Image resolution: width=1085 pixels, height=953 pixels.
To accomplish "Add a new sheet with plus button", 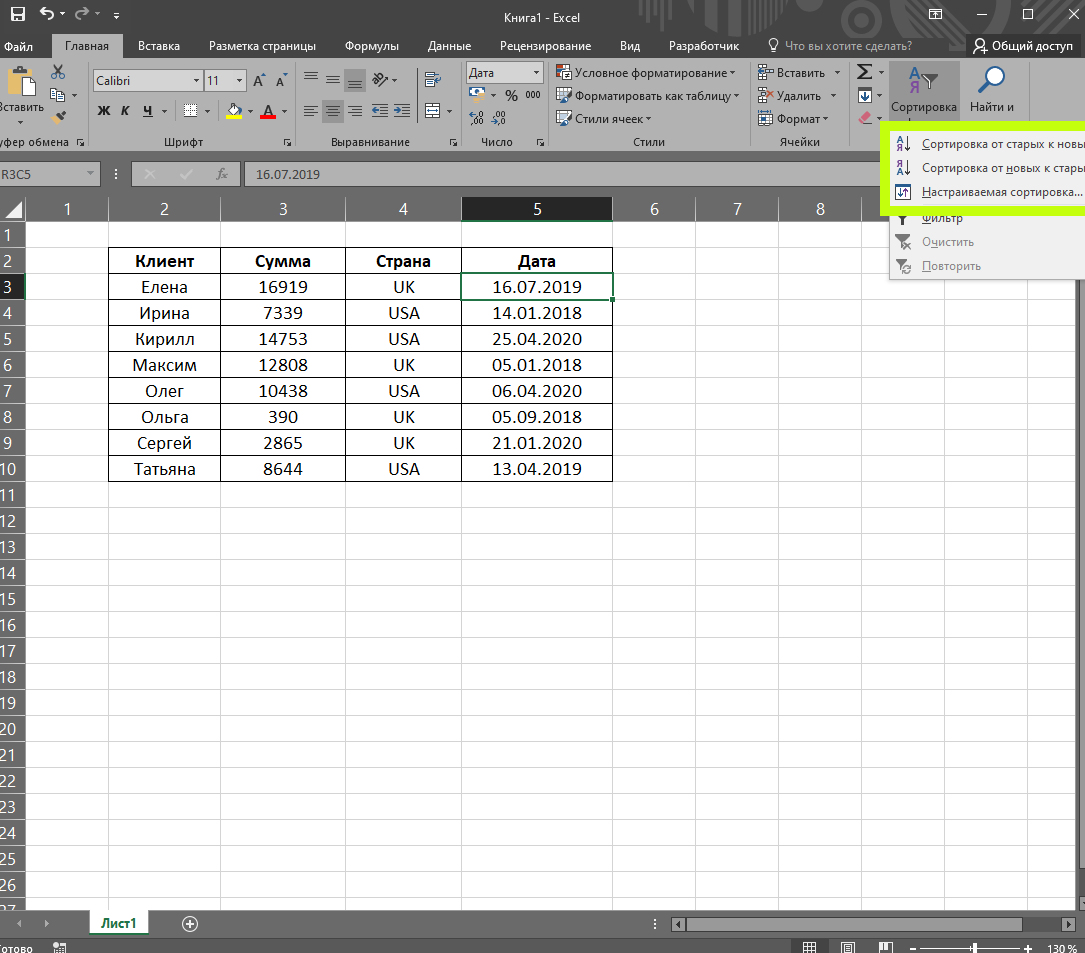I will pos(190,923).
